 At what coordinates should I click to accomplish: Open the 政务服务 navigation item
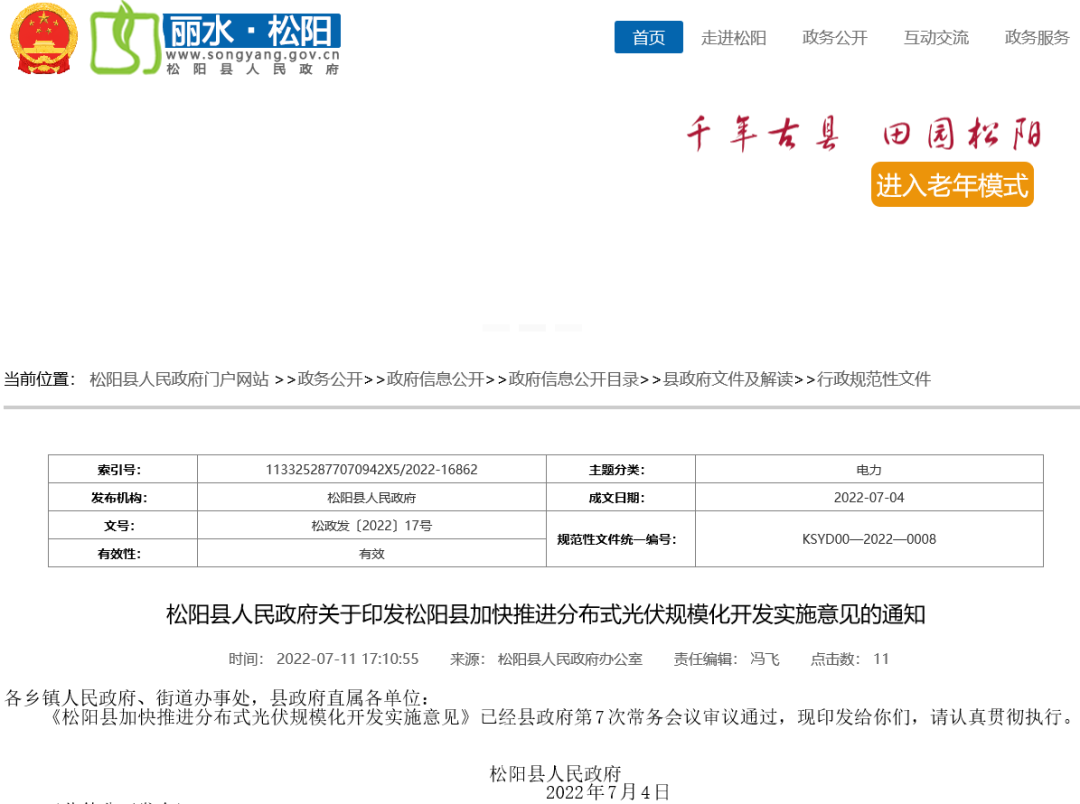(x=1037, y=38)
